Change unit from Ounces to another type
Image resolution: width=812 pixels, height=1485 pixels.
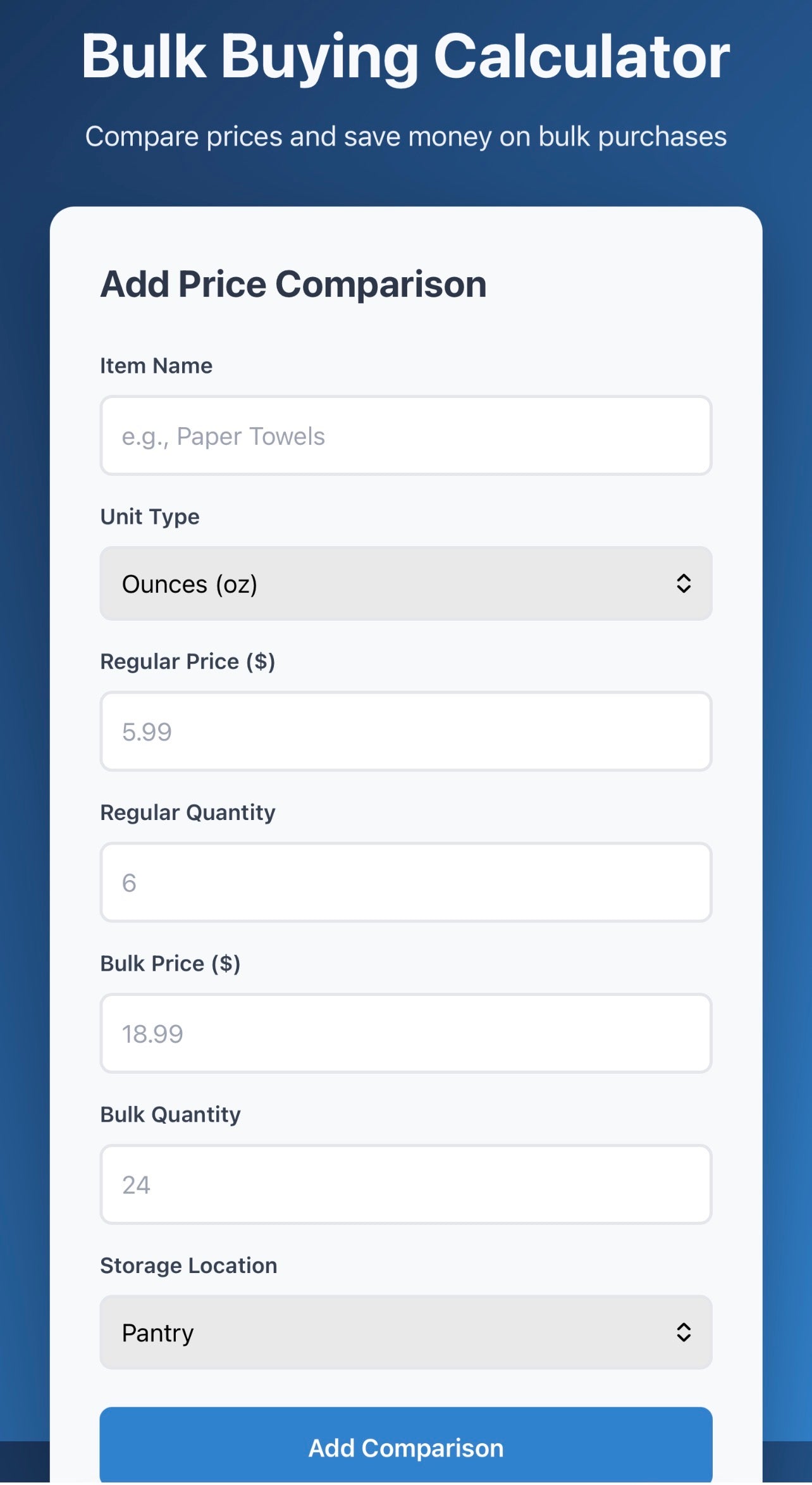406,583
